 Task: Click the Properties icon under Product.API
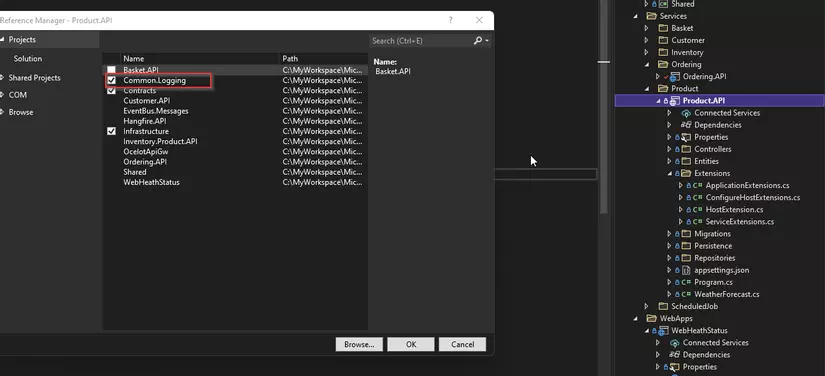coord(686,137)
